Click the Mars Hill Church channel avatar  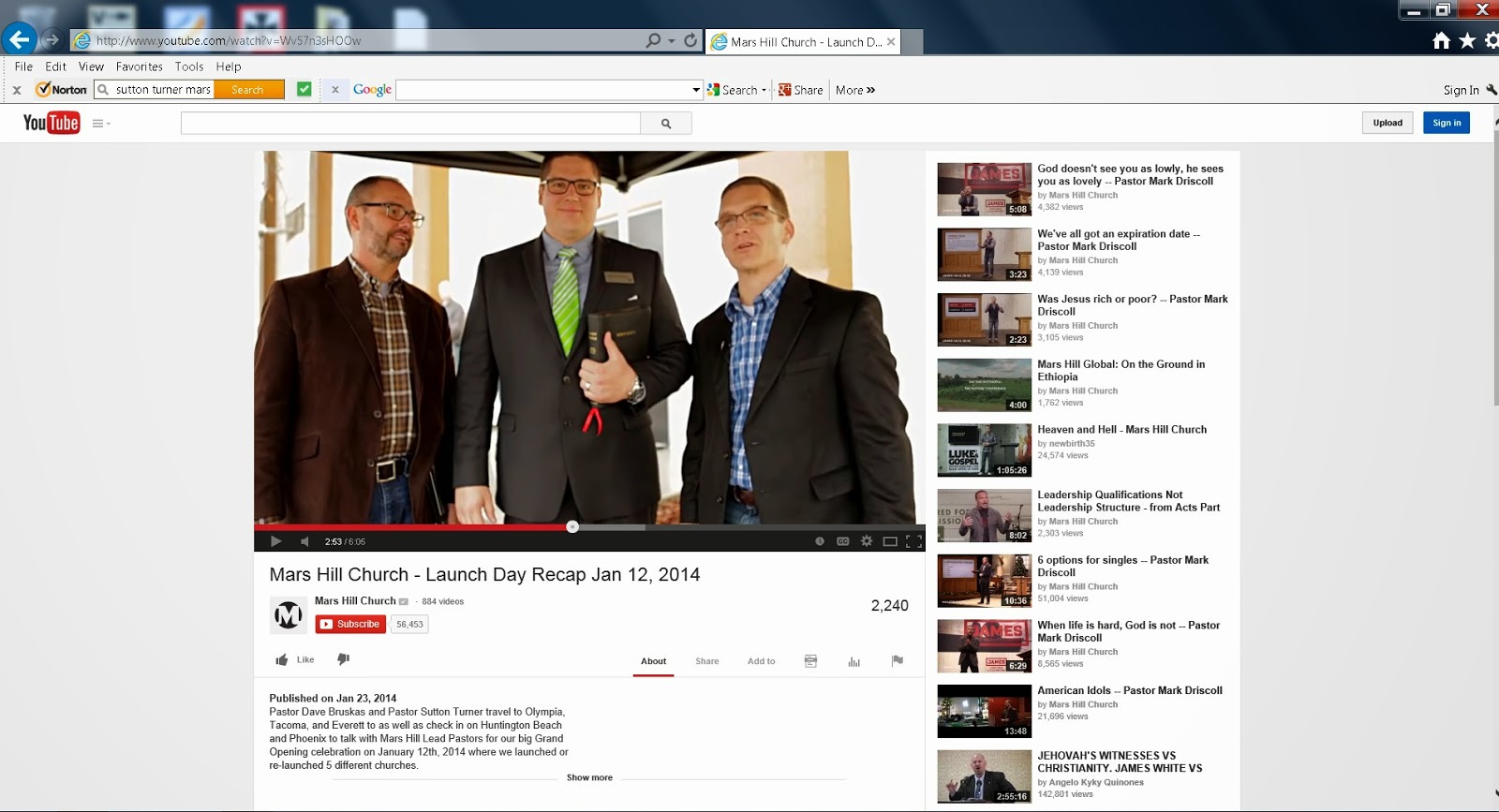point(288,615)
